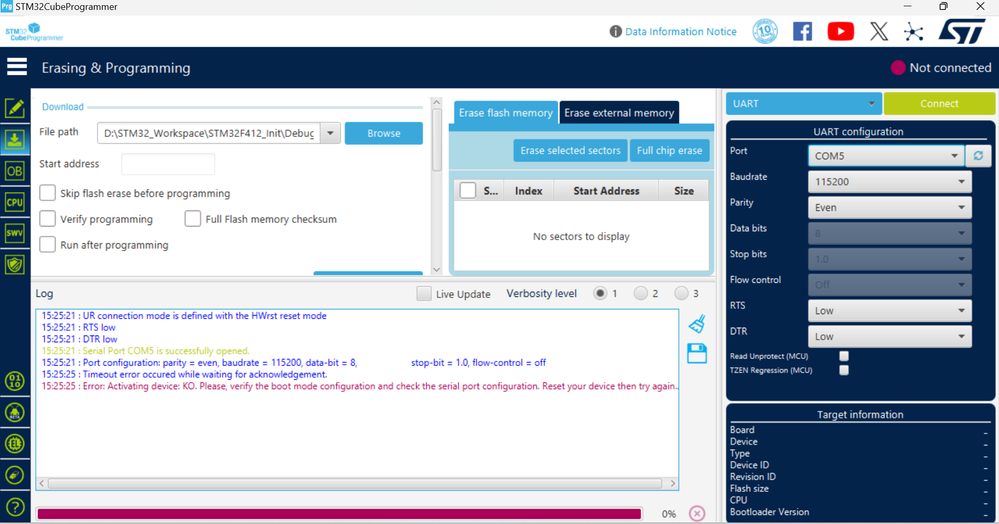Open Memory & File editing pencil icon
Image resolution: width=999 pixels, height=524 pixels.
pyautogui.click(x=15, y=108)
